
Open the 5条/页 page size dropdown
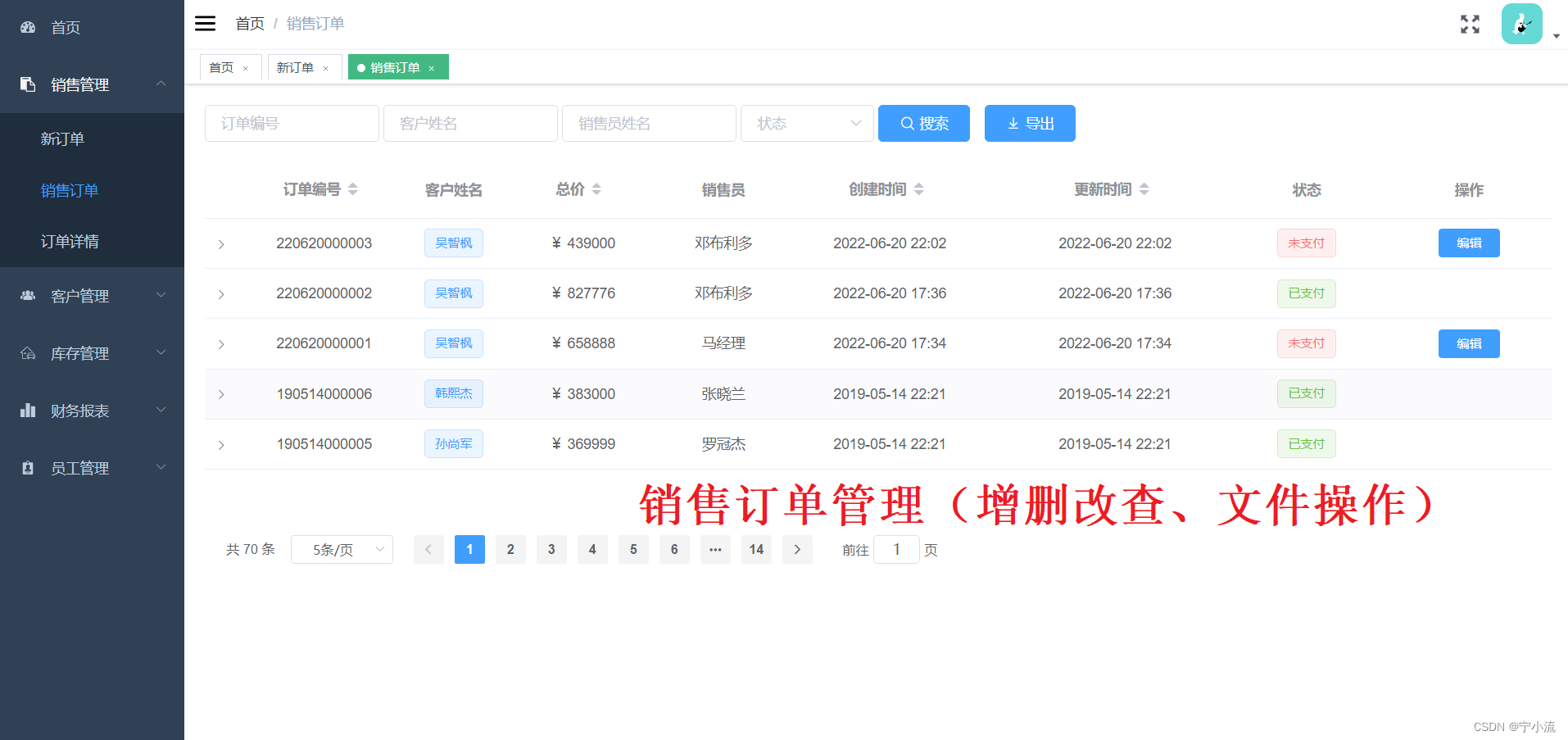click(x=342, y=550)
